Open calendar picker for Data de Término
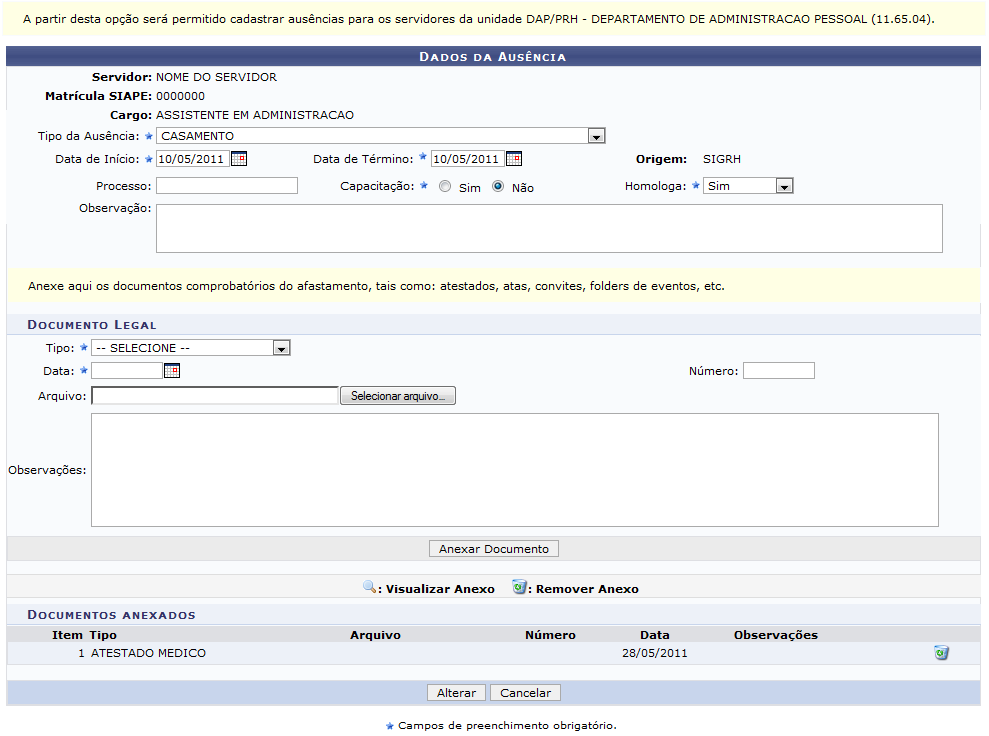The height and width of the screenshot is (736, 989). (x=514, y=158)
